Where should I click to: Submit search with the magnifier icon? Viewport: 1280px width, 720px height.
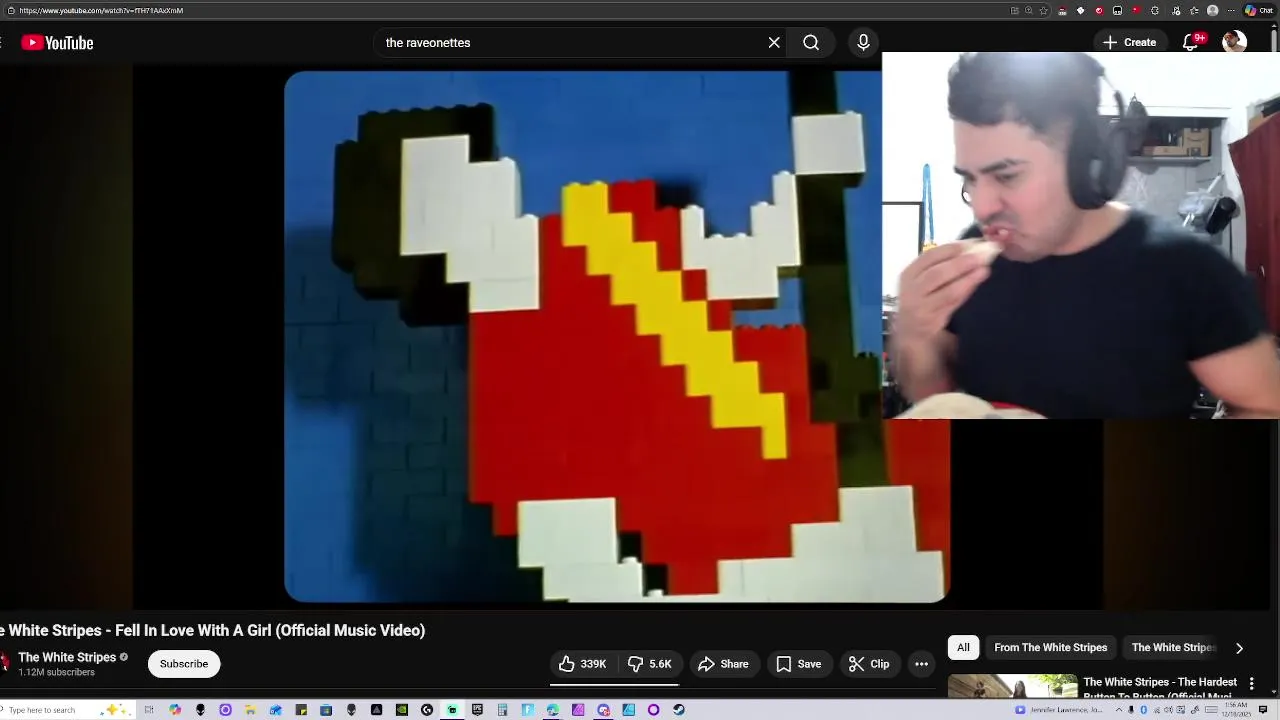point(811,42)
